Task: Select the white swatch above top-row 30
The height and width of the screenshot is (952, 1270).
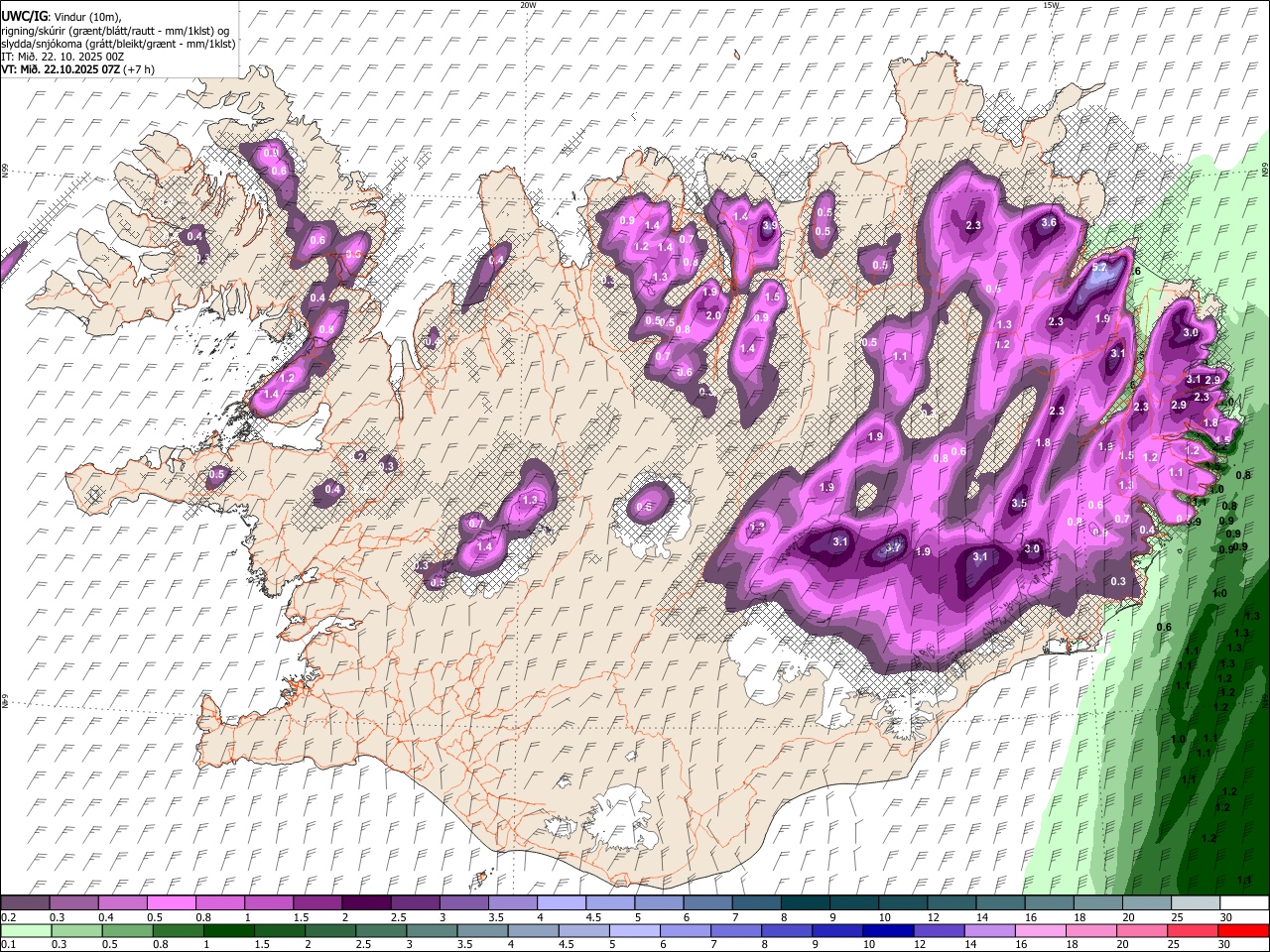Action: [x=1244, y=903]
